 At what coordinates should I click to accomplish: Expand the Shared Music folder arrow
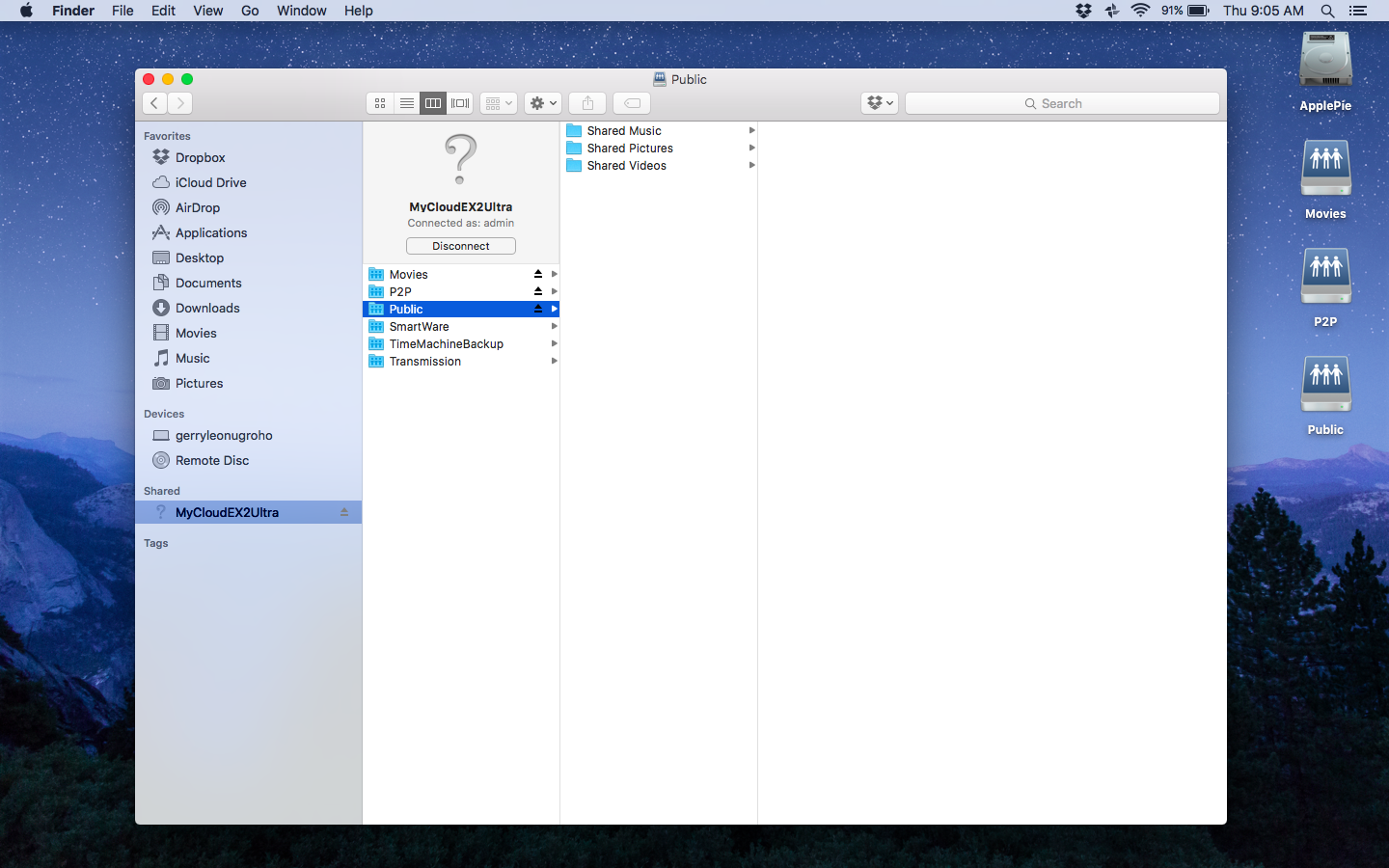pos(751,130)
